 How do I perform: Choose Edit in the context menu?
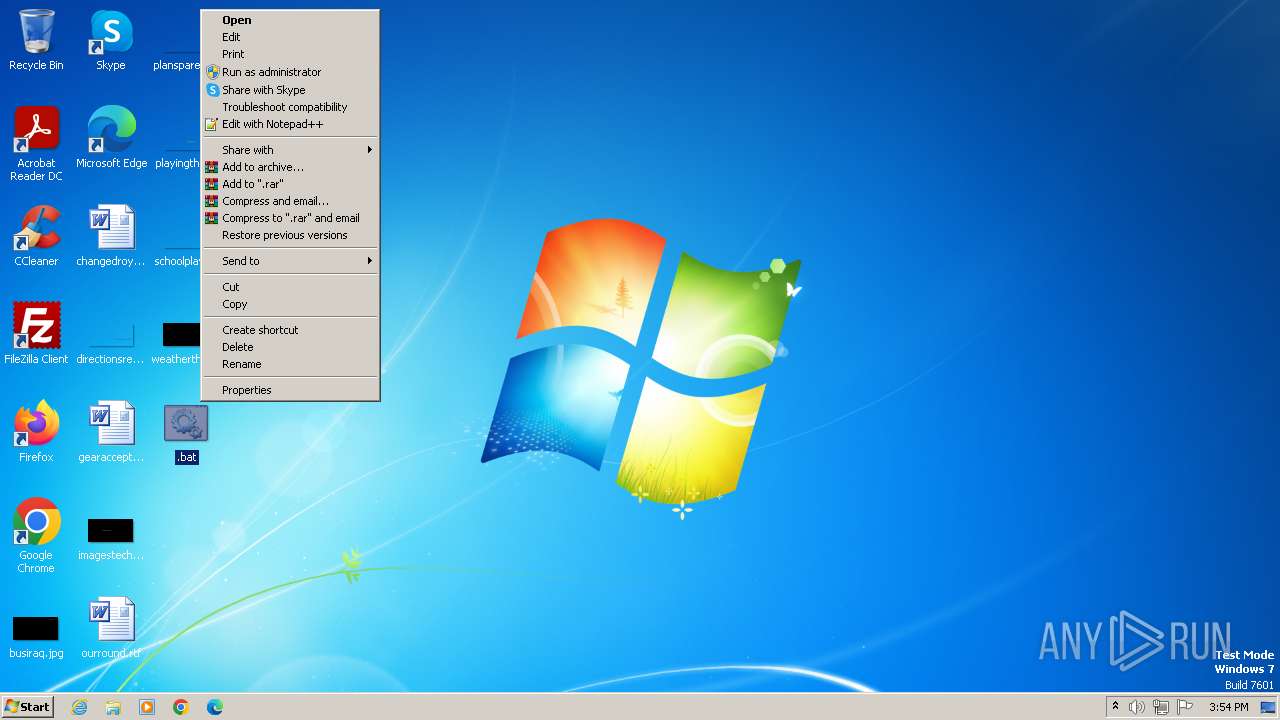click(x=290, y=37)
